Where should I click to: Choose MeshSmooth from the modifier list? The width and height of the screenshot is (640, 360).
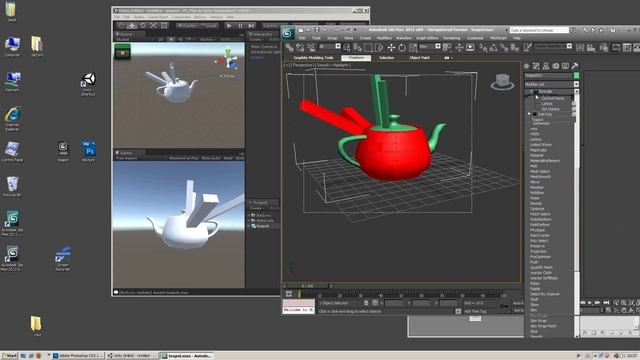[540, 177]
